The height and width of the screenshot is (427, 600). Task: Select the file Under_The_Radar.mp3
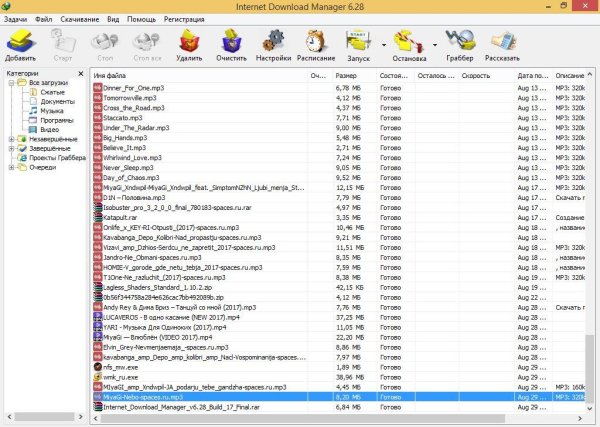pos(136,128)
